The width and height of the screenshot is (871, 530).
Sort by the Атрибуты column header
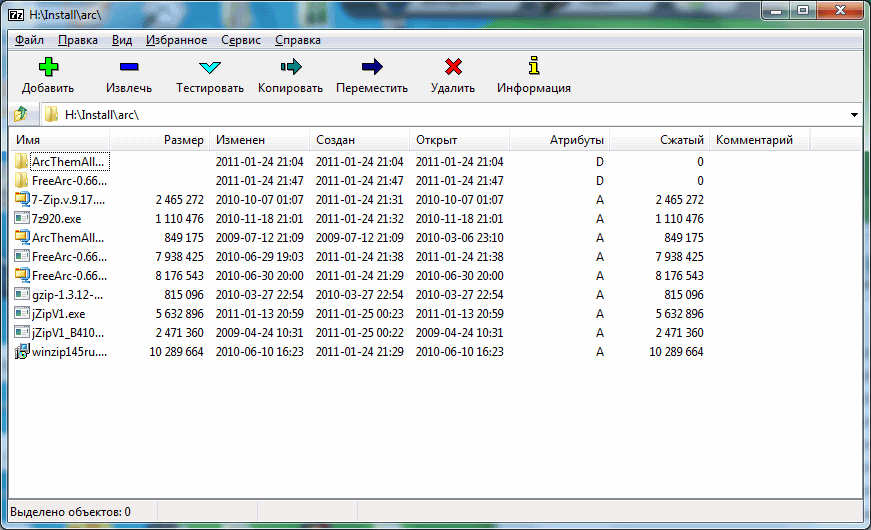coord(559,140)
